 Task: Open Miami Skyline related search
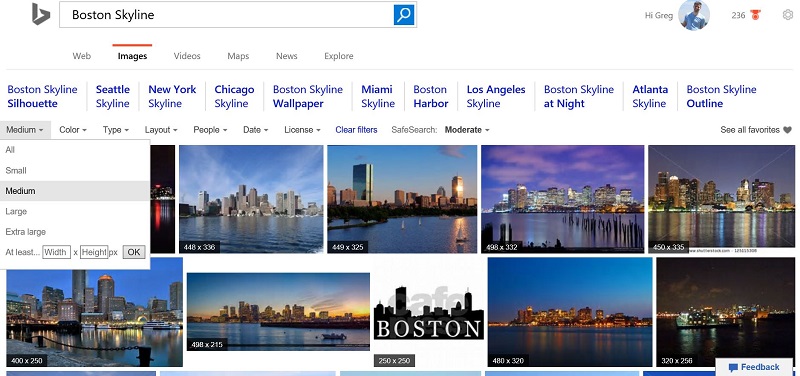[x=378, y=96]
